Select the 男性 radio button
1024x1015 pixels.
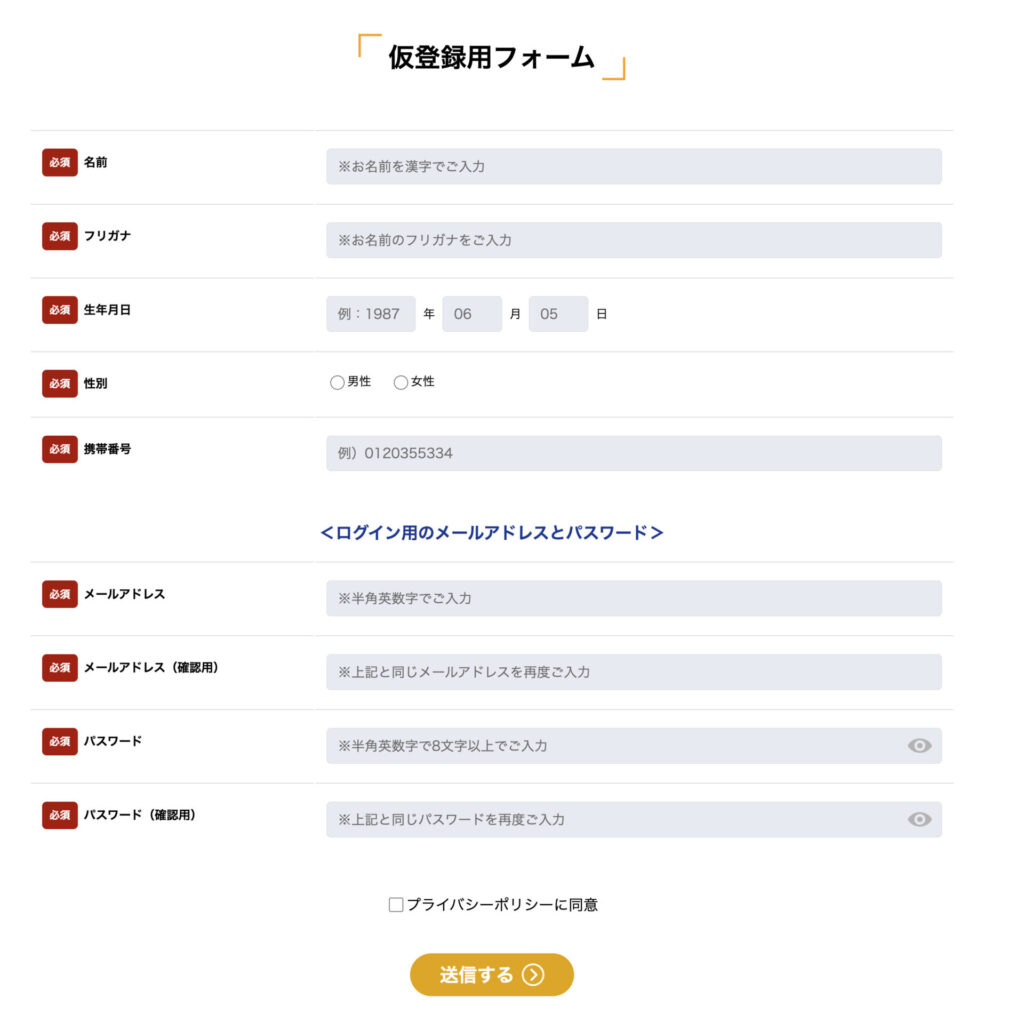pyautogui.click(x=337, y=382)
